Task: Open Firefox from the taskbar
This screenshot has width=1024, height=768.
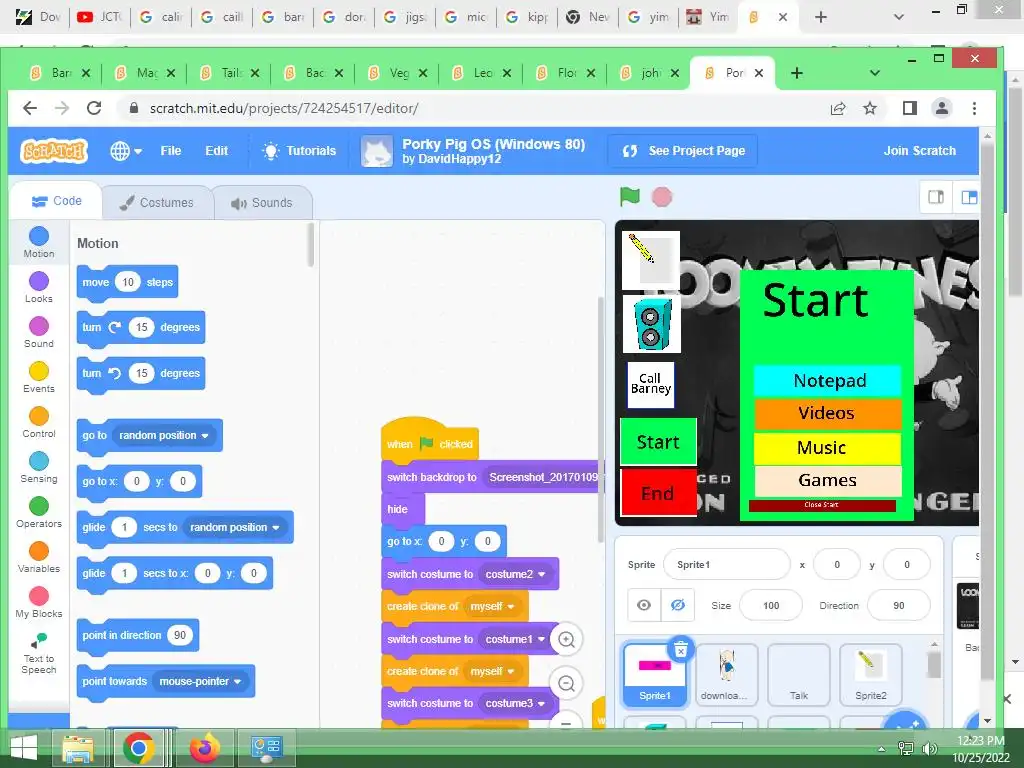Action: [x=204, y=748]
